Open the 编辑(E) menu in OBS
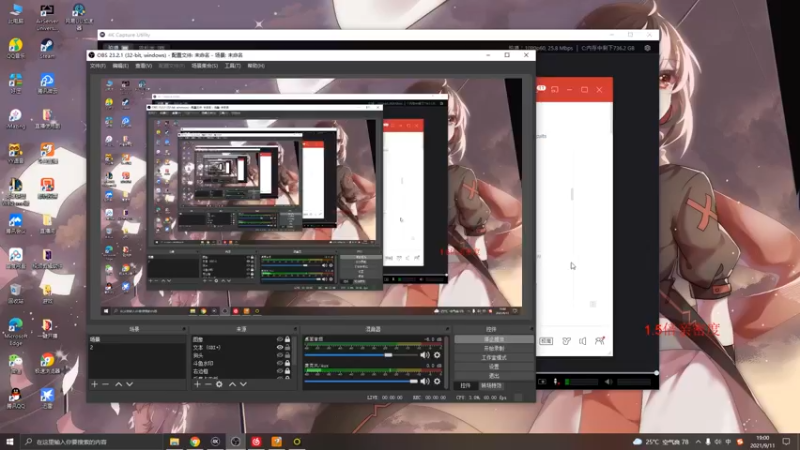Screen dimensions: 800x450 [120, 66]
